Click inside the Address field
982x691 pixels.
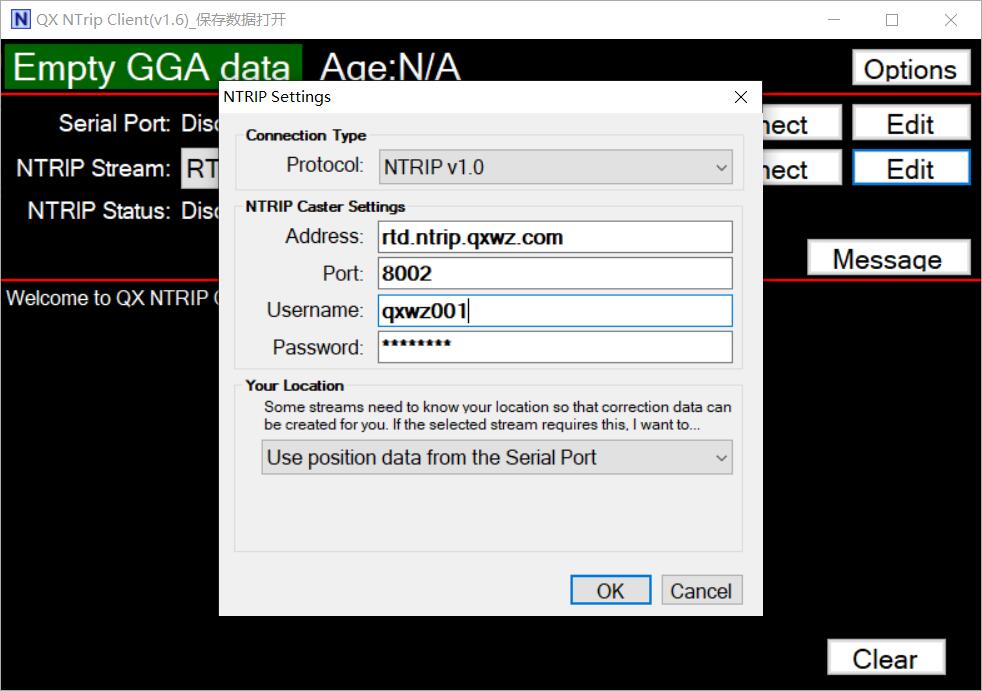pos(554,236)
